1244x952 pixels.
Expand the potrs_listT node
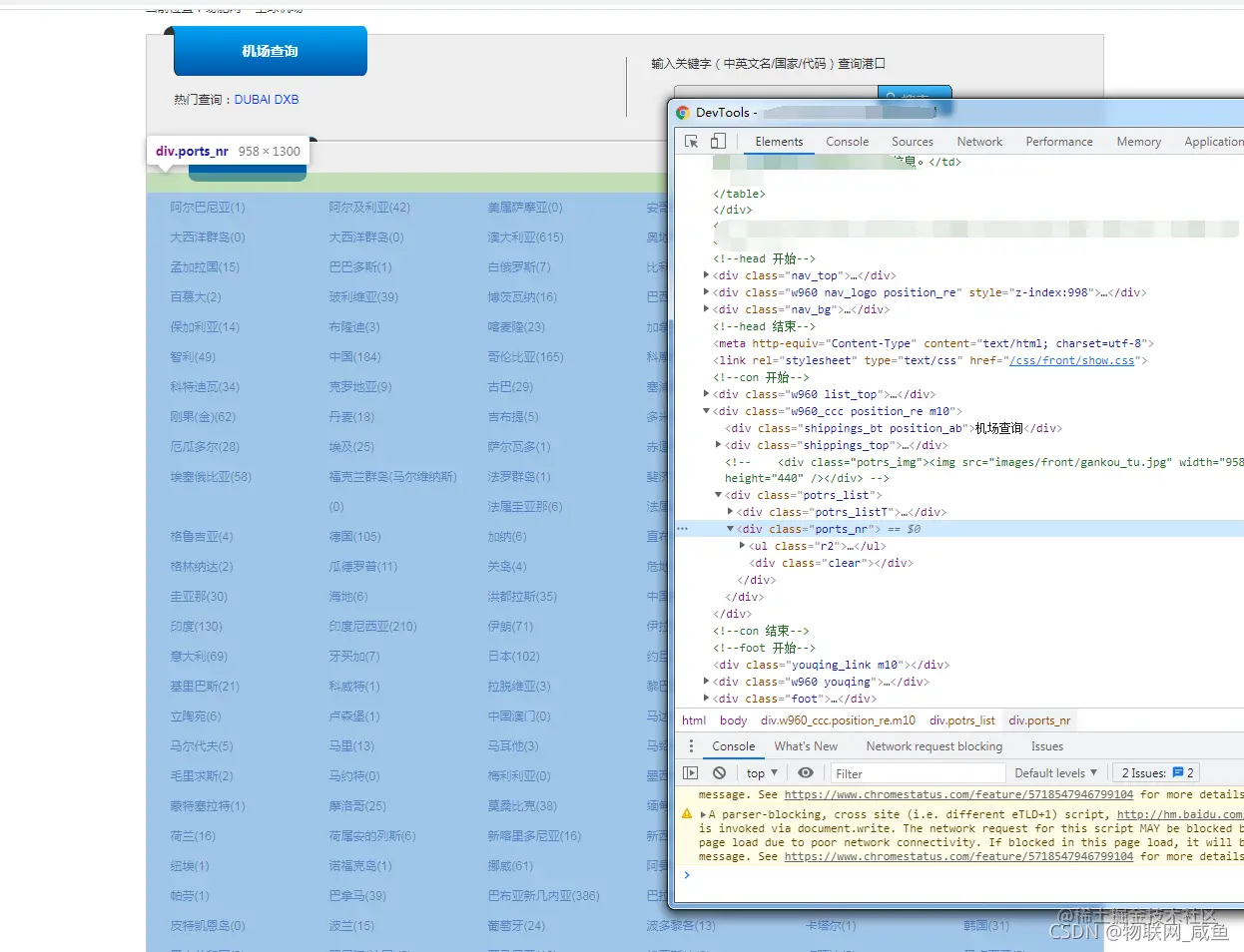tap(731, 512)
